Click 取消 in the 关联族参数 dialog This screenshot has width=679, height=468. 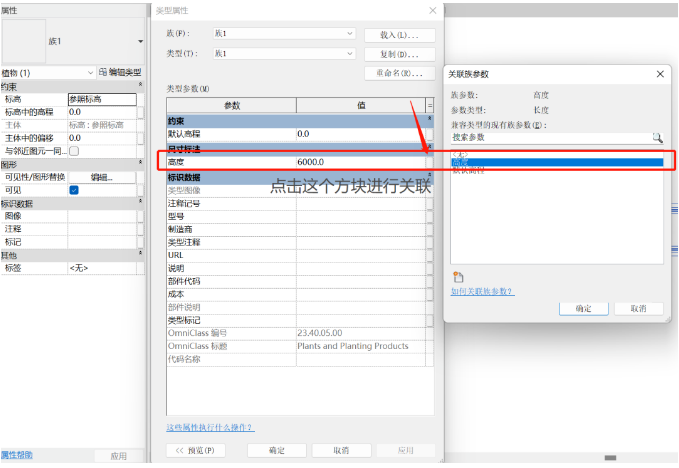(639, 309)
